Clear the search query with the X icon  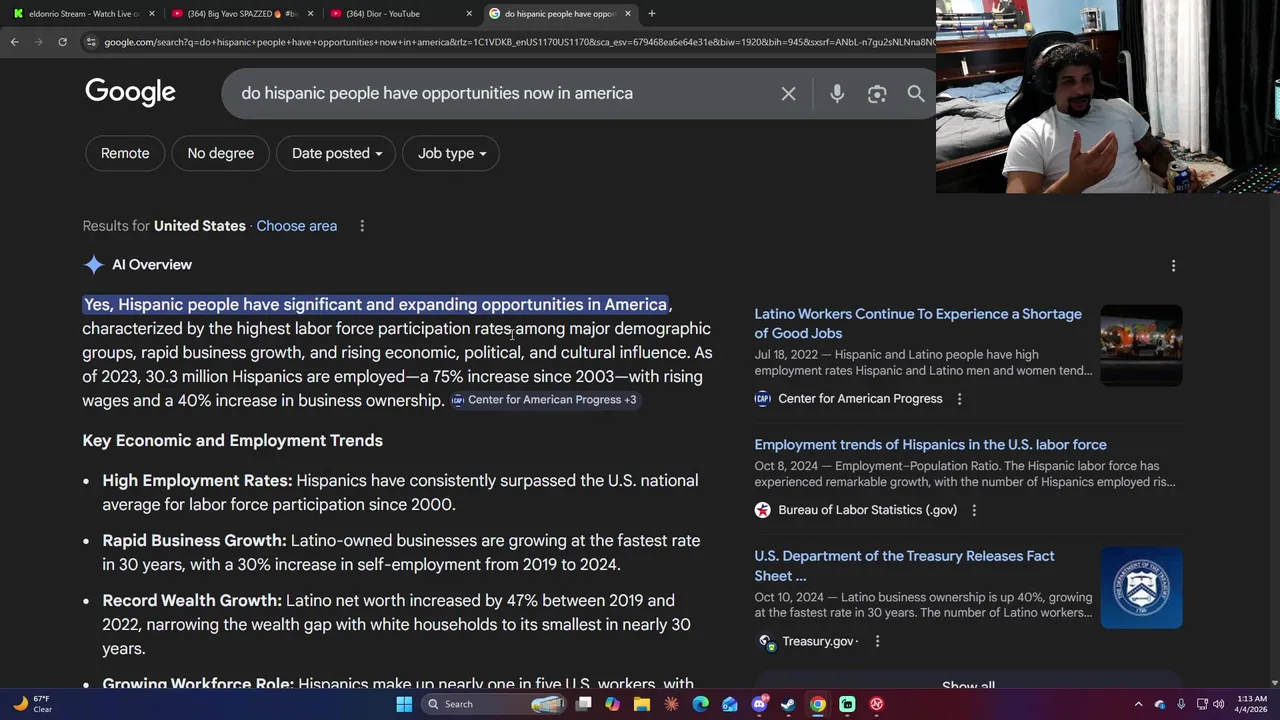(788, 94)
